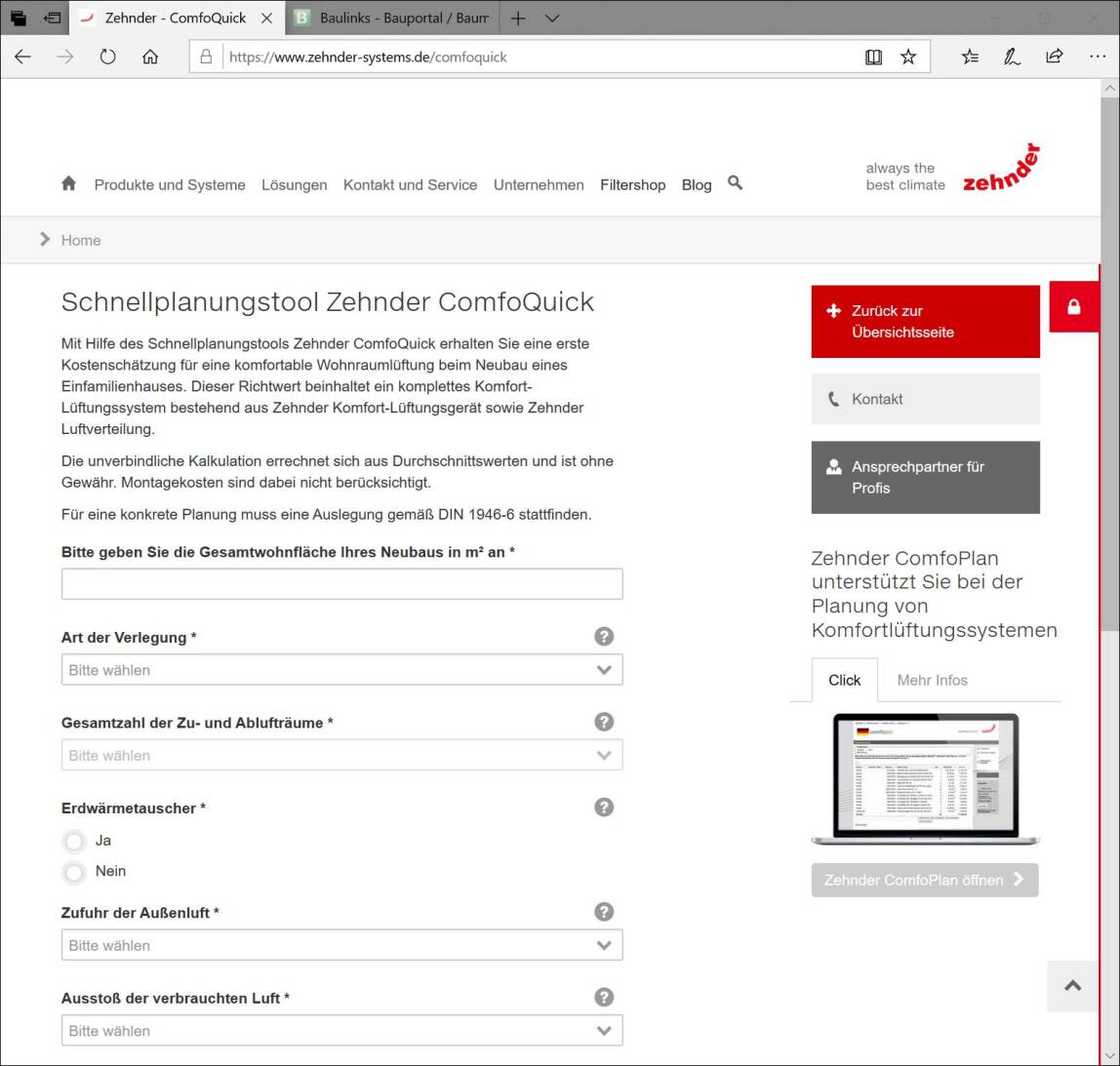1120x1066 pixels.
Task: Click the set tabs aside icon
Action: [52, 18]
